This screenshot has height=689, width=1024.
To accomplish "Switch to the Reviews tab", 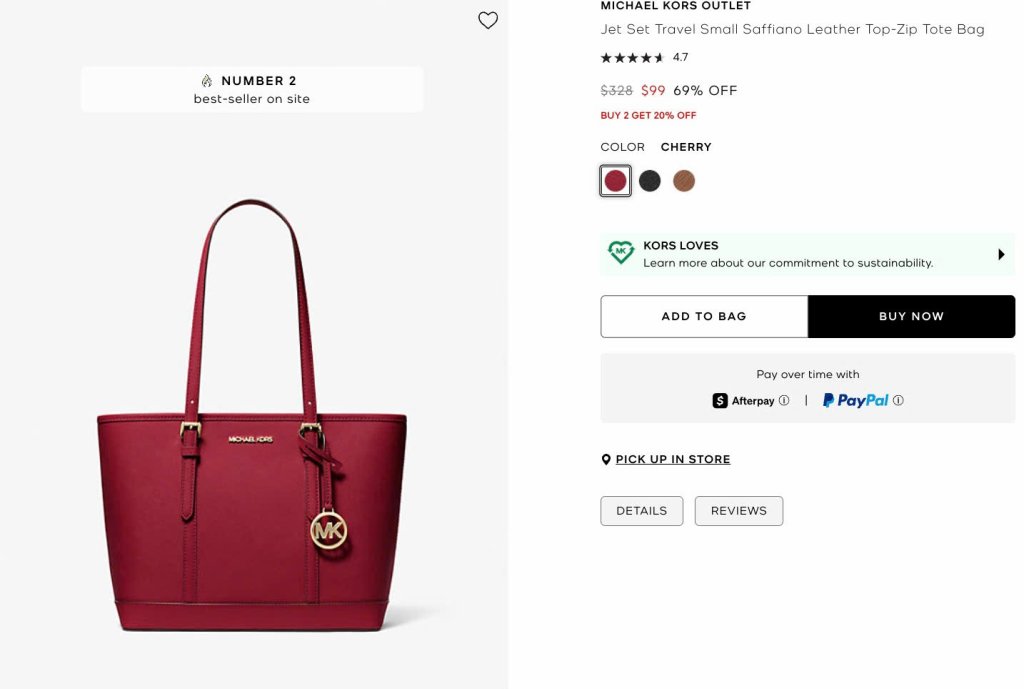I will click(x=738, y=511).
